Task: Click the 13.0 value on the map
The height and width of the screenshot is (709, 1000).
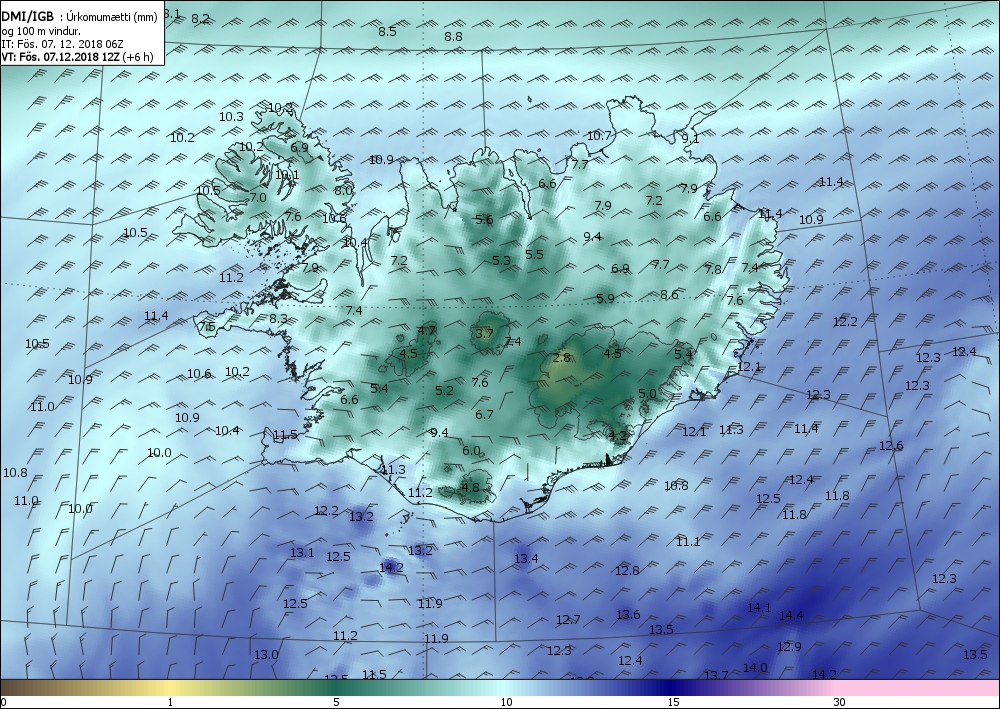Action: (x=266, y=654)
